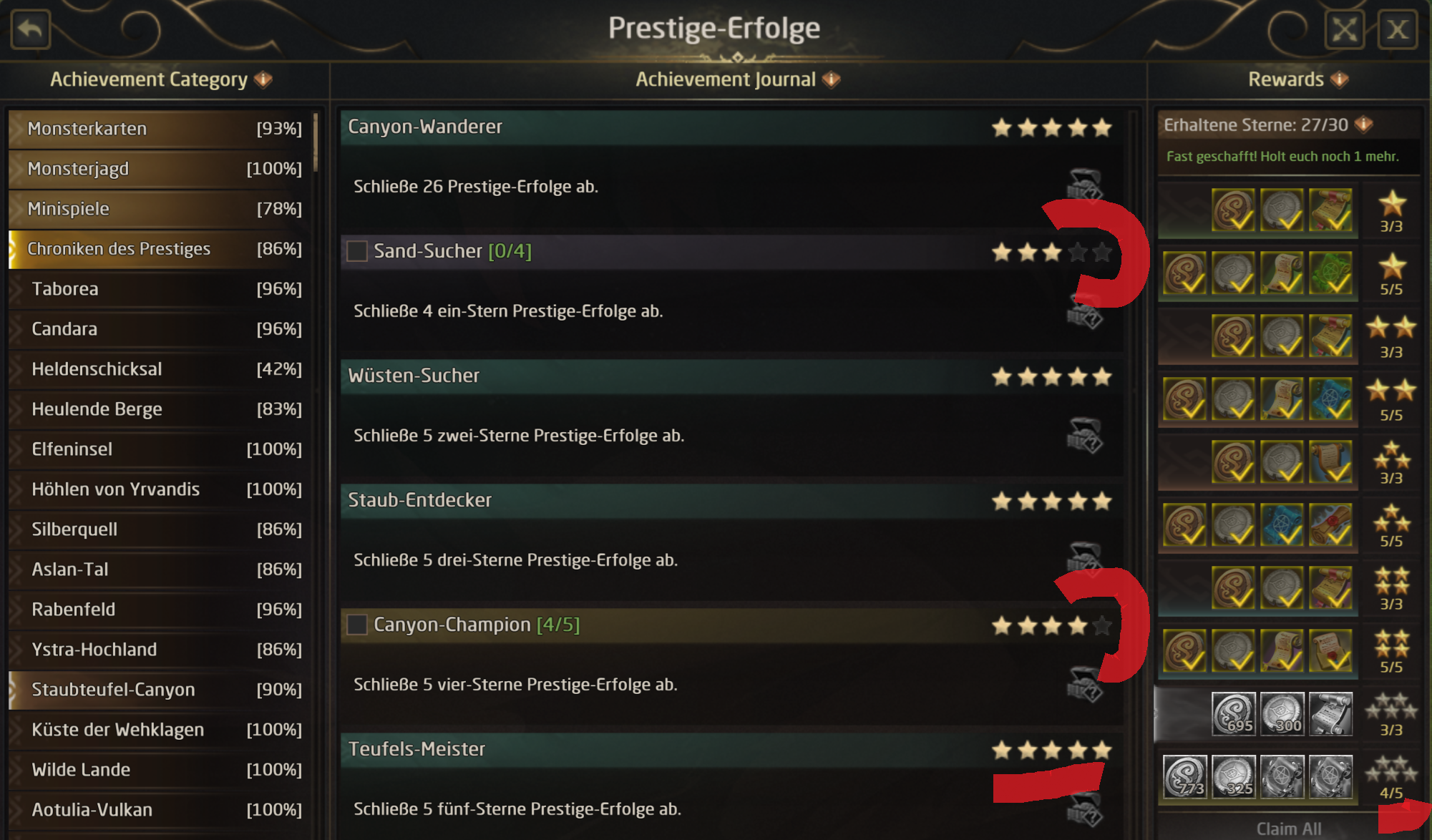Tick the Canyon-Champion checkbox
Viewport: 1432px width, 840px height.
[357, 625]
